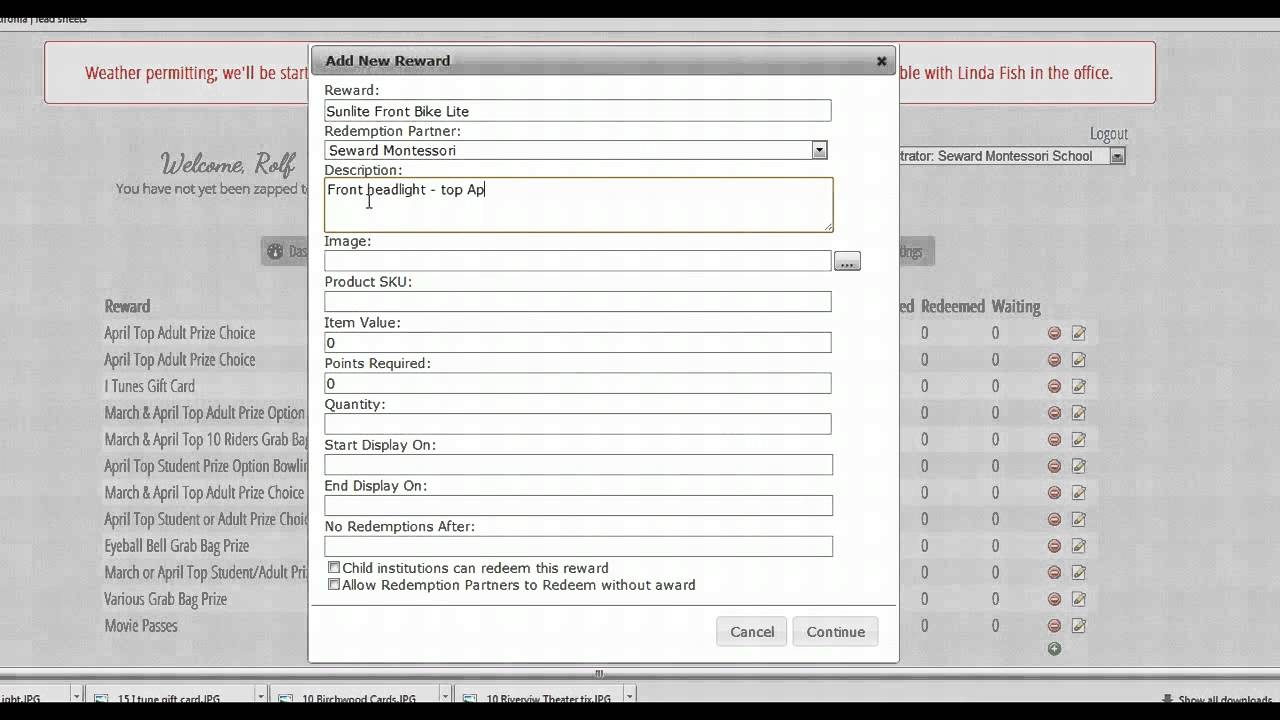Open menu arrow for 10 Birchwood Cards.JPG
Screen dimensions: 1280x720
pyautogui.click(x=444, y=697)
